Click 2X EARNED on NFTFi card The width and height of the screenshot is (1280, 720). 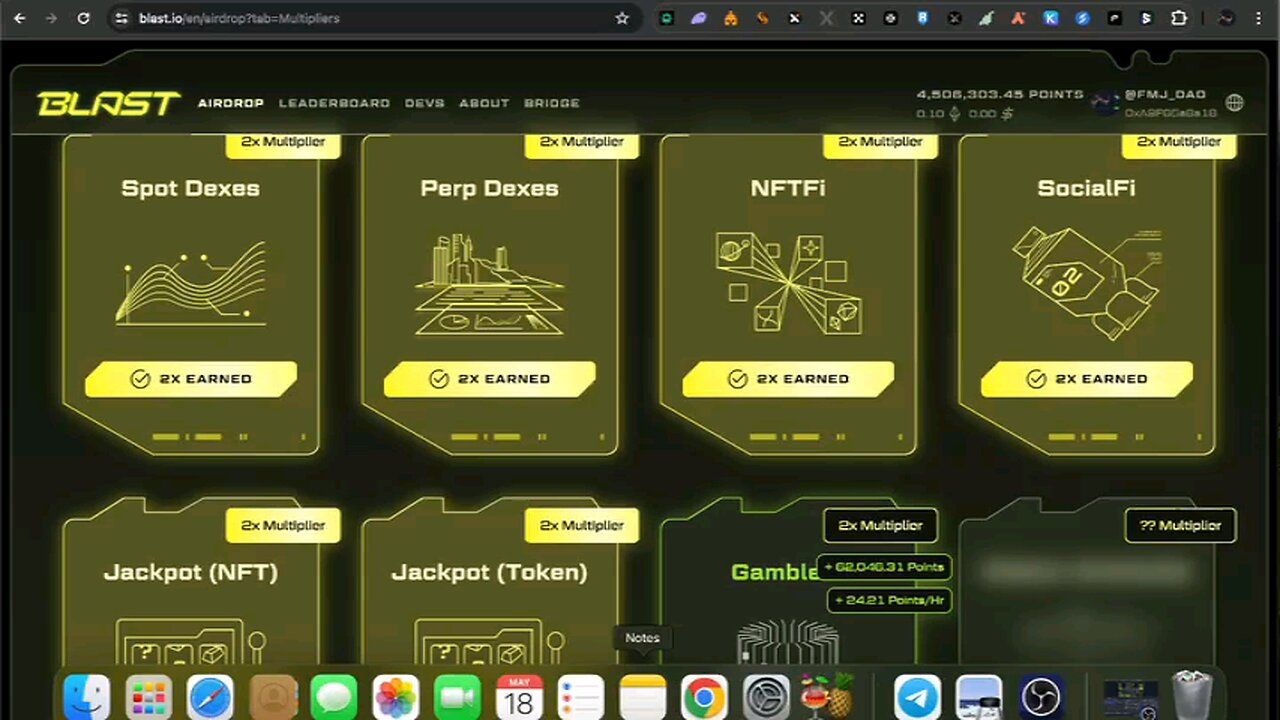[x=789, y=379]
